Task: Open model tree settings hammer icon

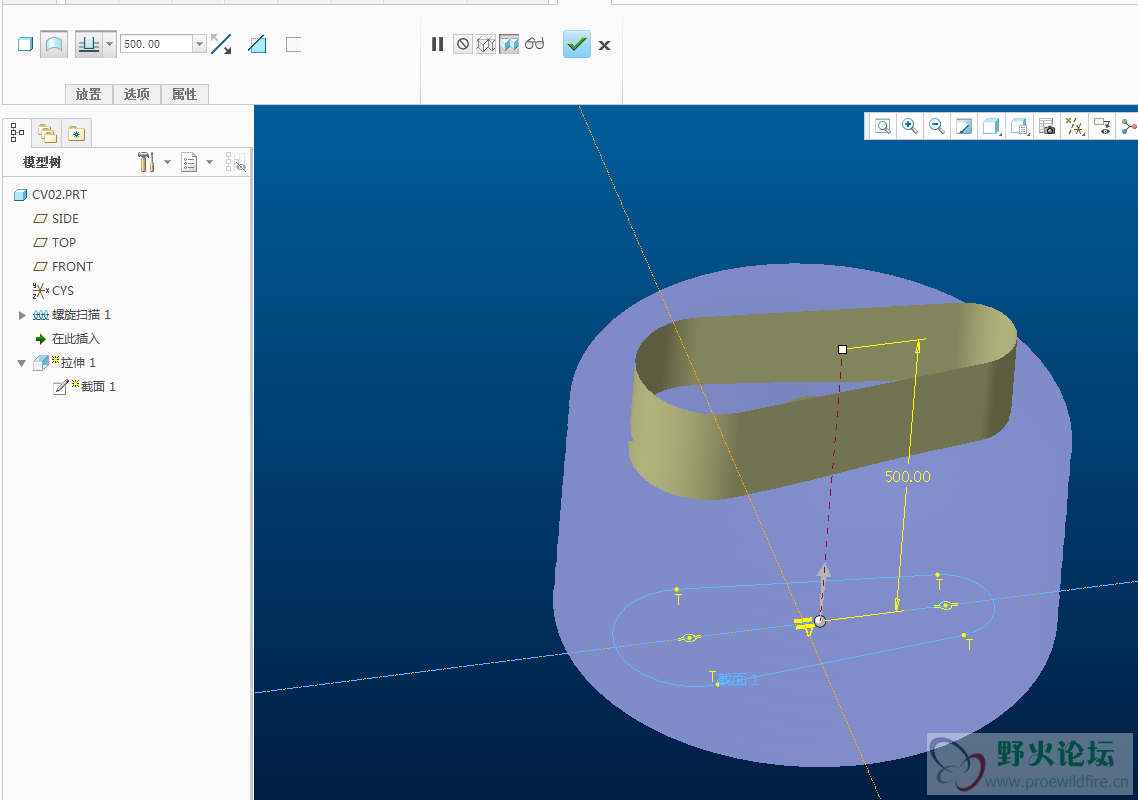Action: (147, 162)
